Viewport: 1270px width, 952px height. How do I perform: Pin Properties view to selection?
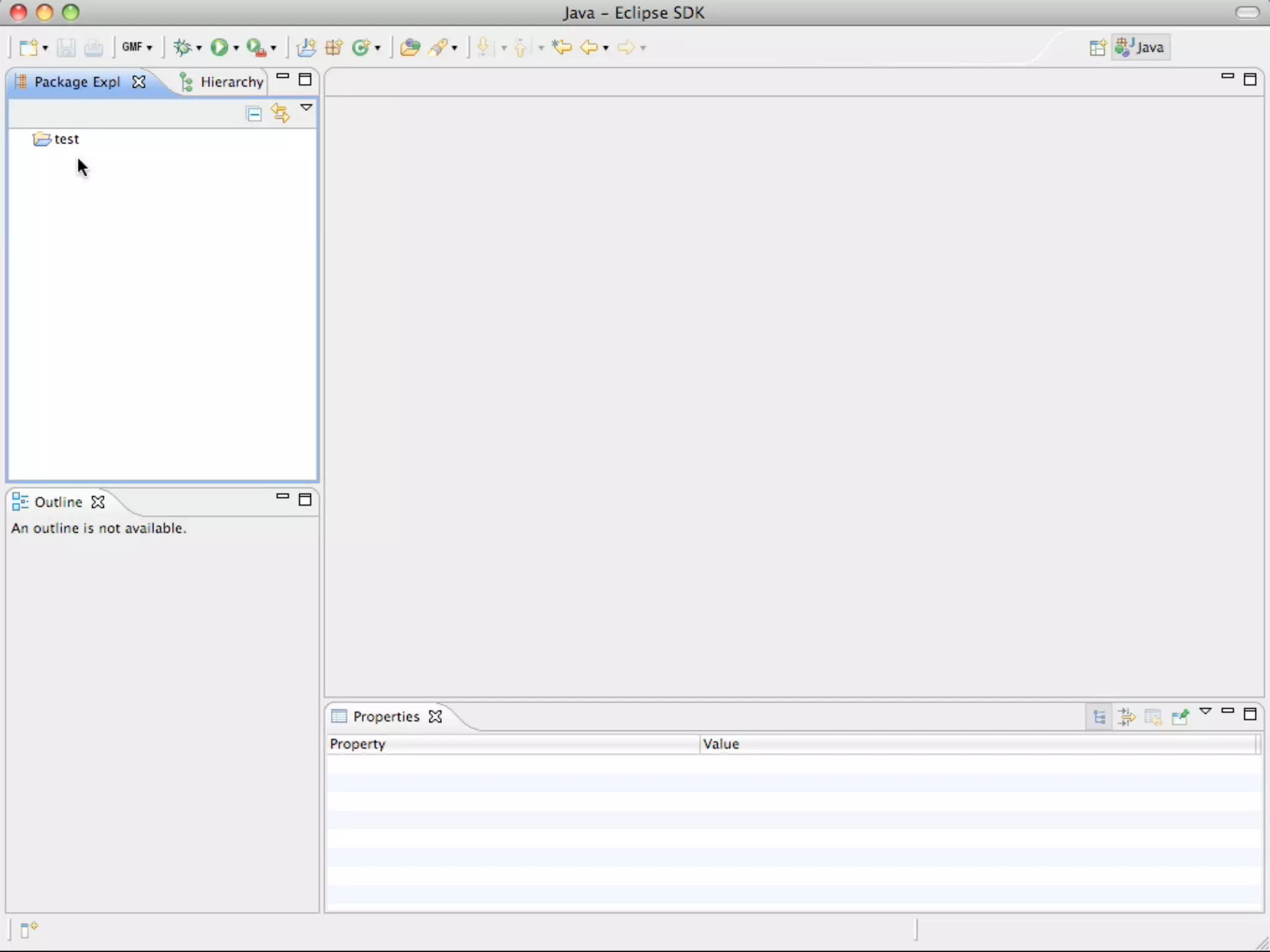1179,717
